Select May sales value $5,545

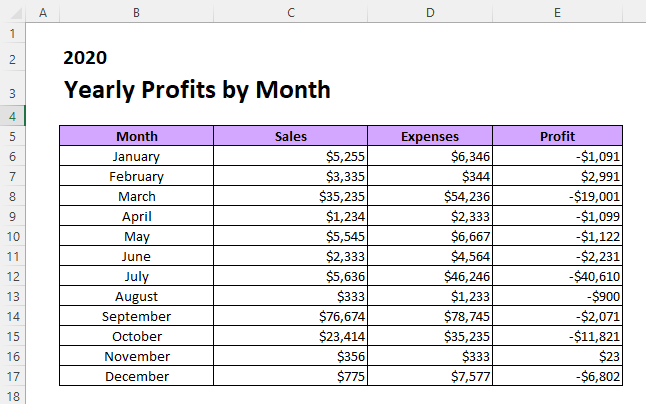click(x=290, y=236)
